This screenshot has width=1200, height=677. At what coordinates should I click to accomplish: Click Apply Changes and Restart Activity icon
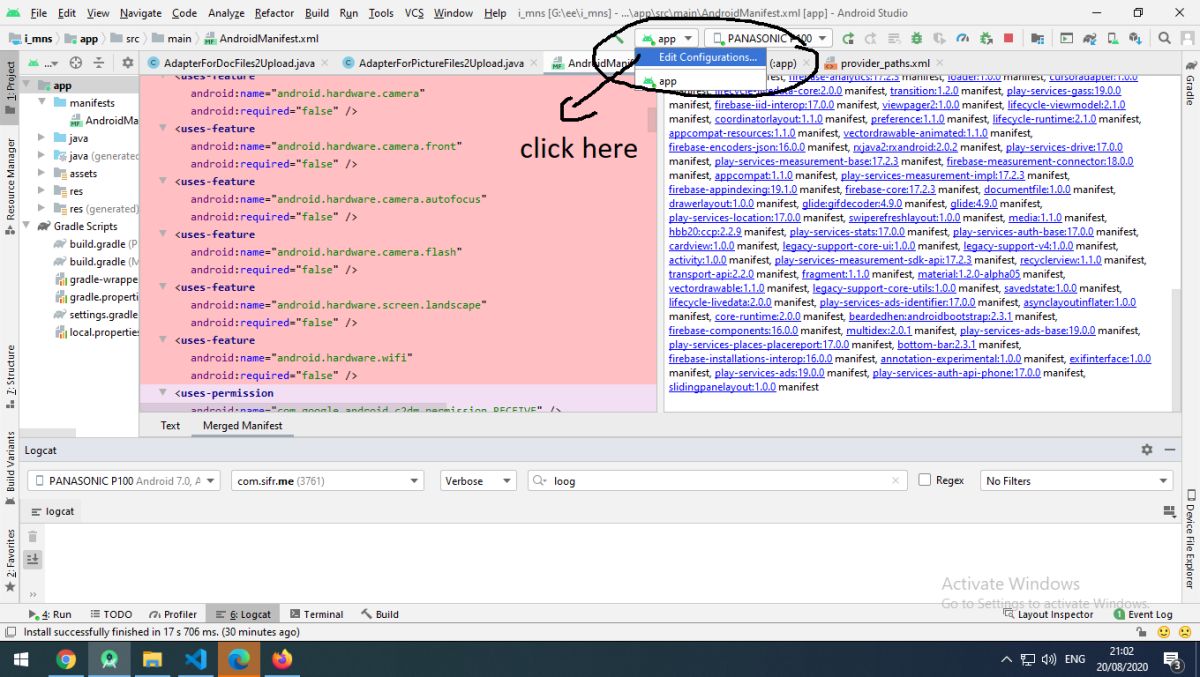[848, 38]
